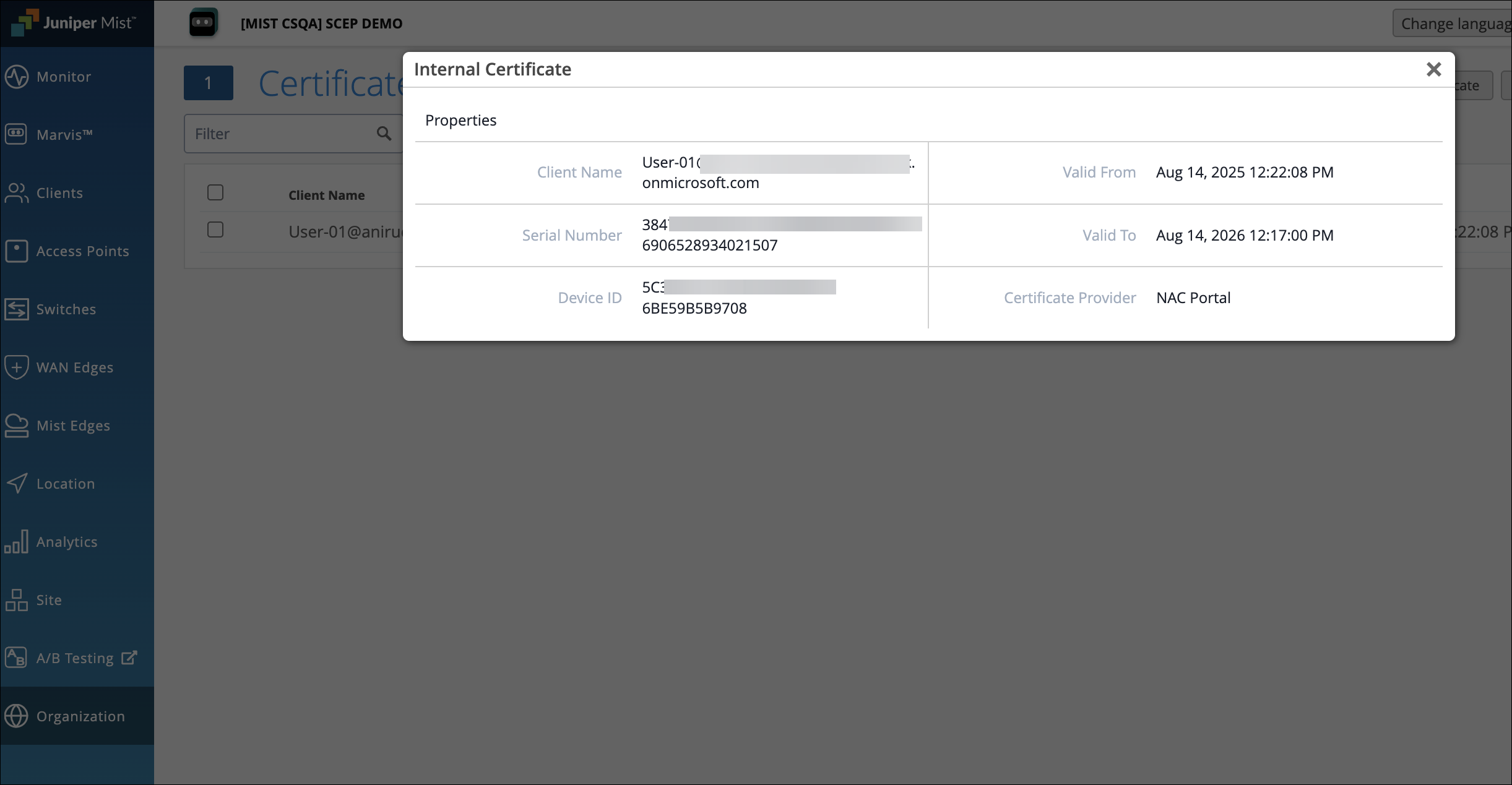Viewport: 1512px width, 785px height.
Task: Check the User-01 certificate row checkbox
Action: [215, 230]
